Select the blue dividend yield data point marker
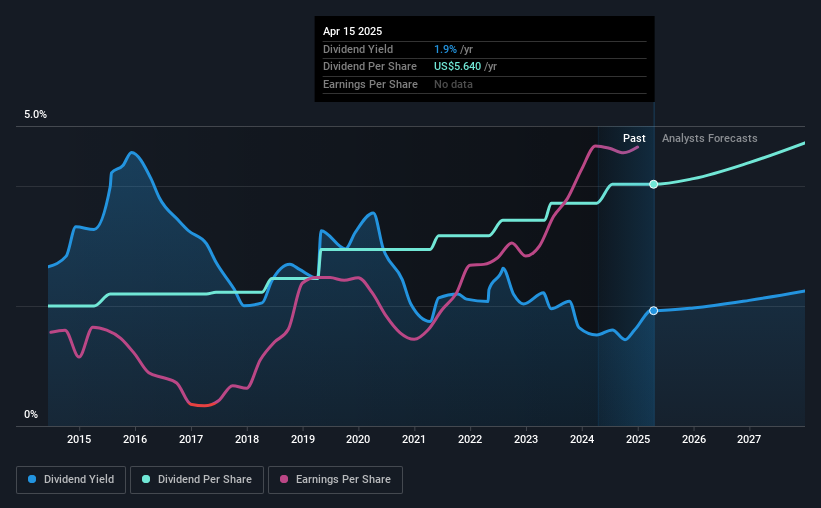 (653, 311)
